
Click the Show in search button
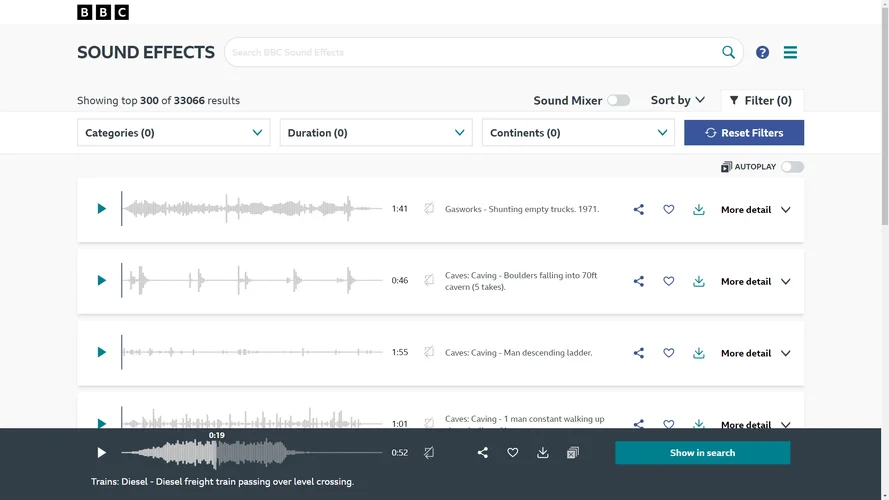point(702,453)
